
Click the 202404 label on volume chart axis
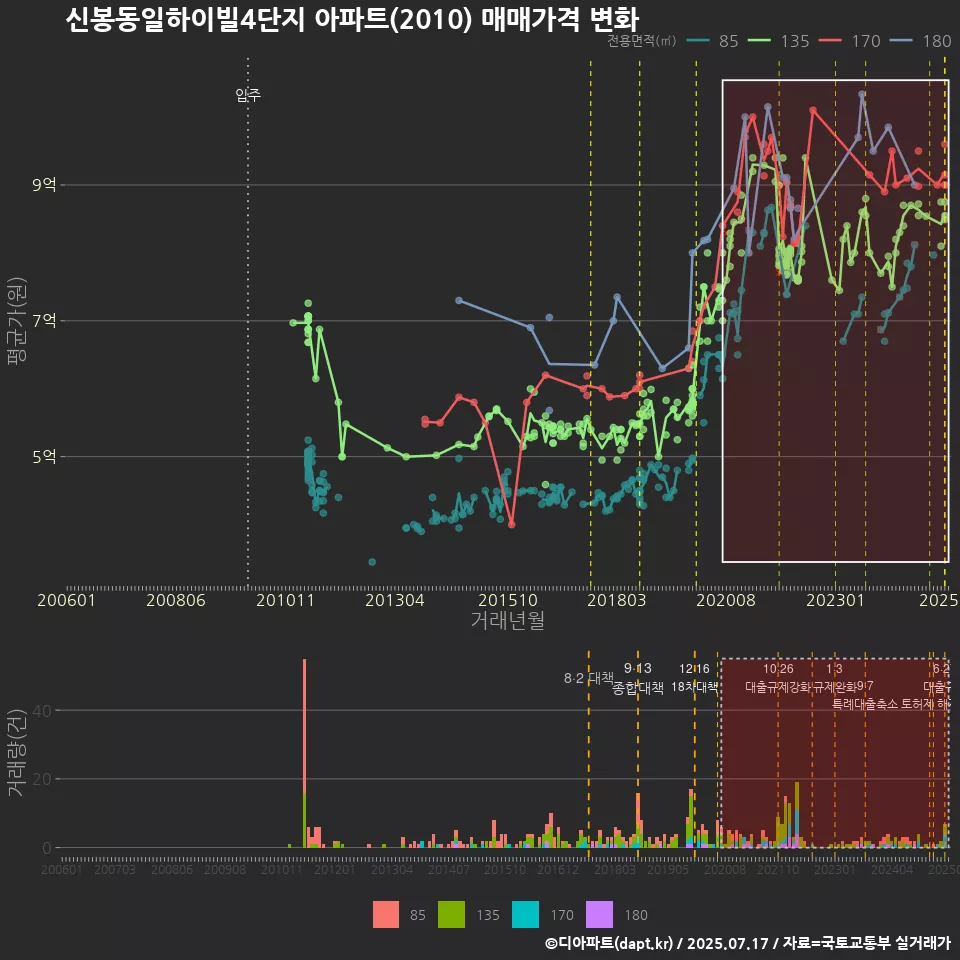click(892, 869)
